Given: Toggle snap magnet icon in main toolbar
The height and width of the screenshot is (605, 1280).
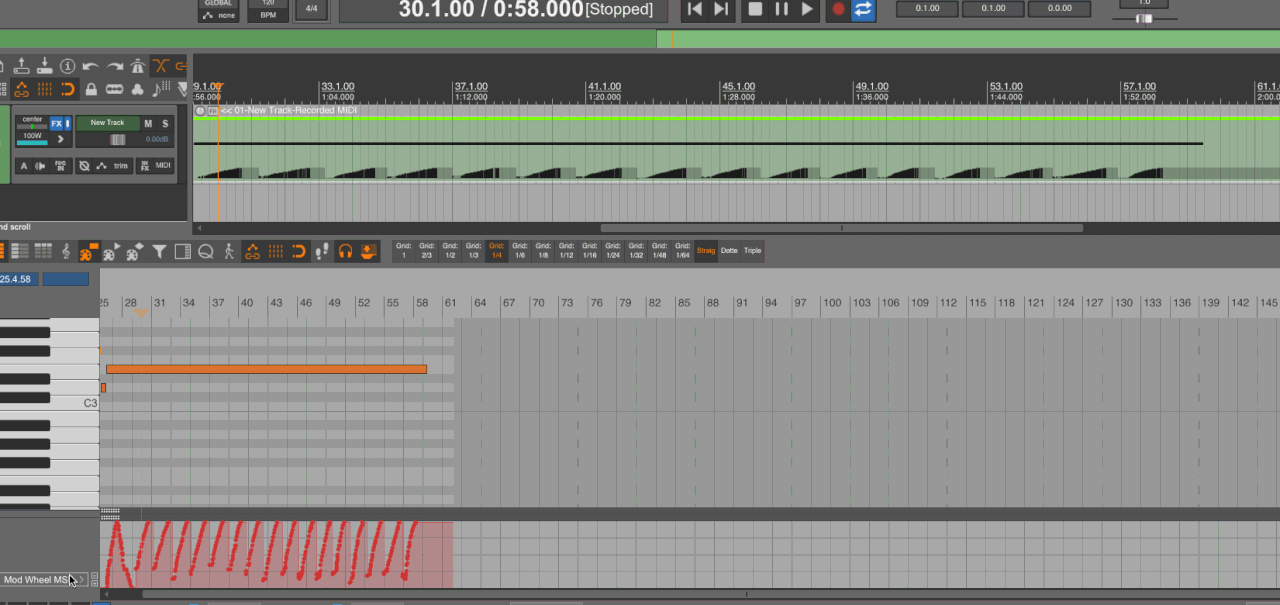Looking at the screenshot, I should (68, 89).
